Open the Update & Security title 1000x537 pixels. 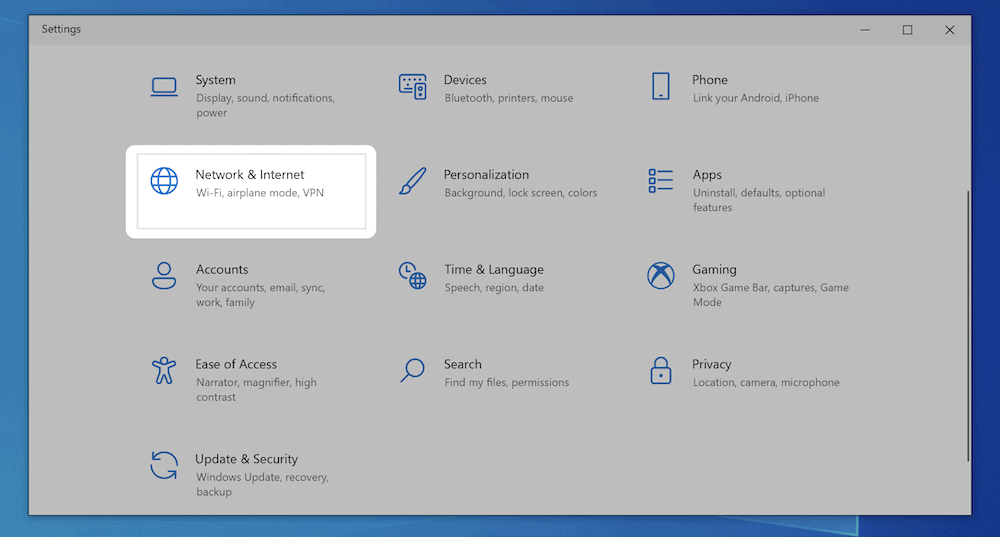tap(246, 459)
